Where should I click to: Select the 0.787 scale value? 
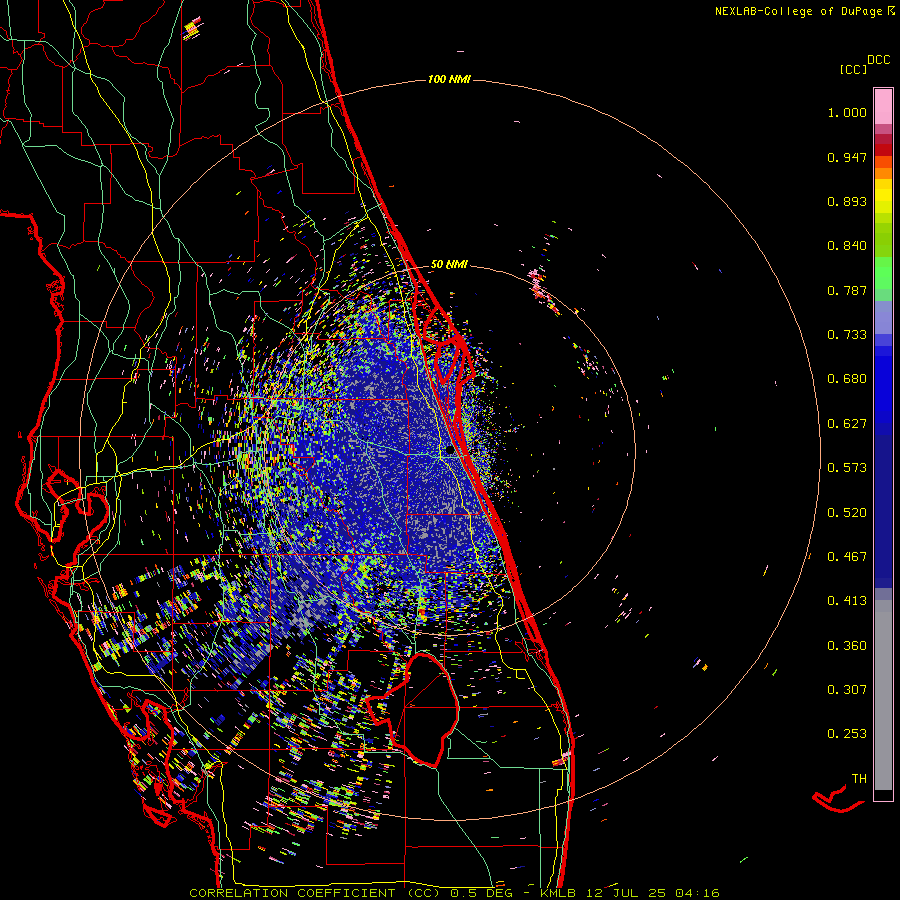click(x=847, y=290)
